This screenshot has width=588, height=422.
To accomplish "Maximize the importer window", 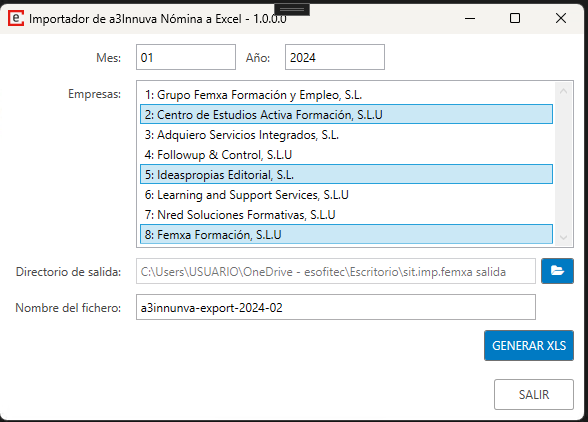I will (515, 18).
